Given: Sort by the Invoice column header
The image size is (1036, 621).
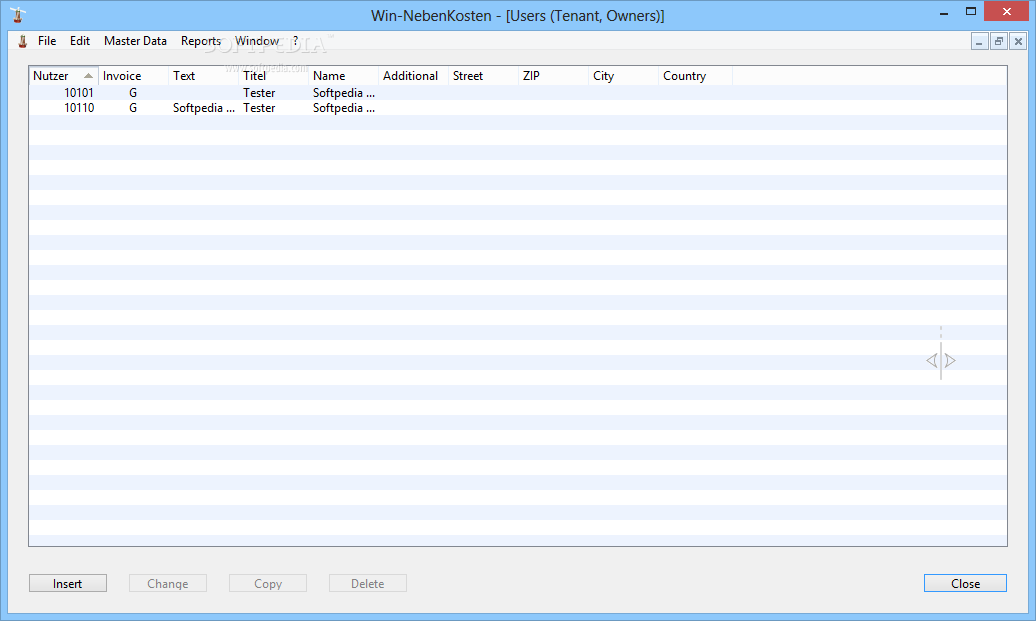Looking at the screenshot, I should click(x=133, y=76).
